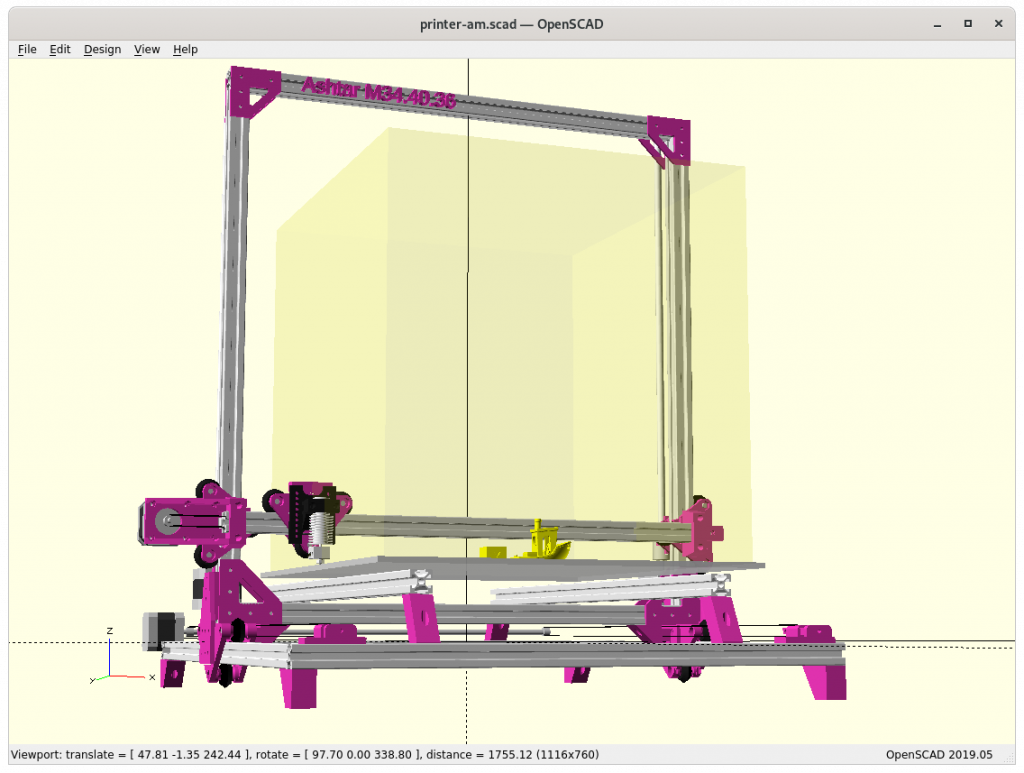Screen dimensions: 1024x773
Task: Click the small yellow calibration cube
Action: point(493,552)
